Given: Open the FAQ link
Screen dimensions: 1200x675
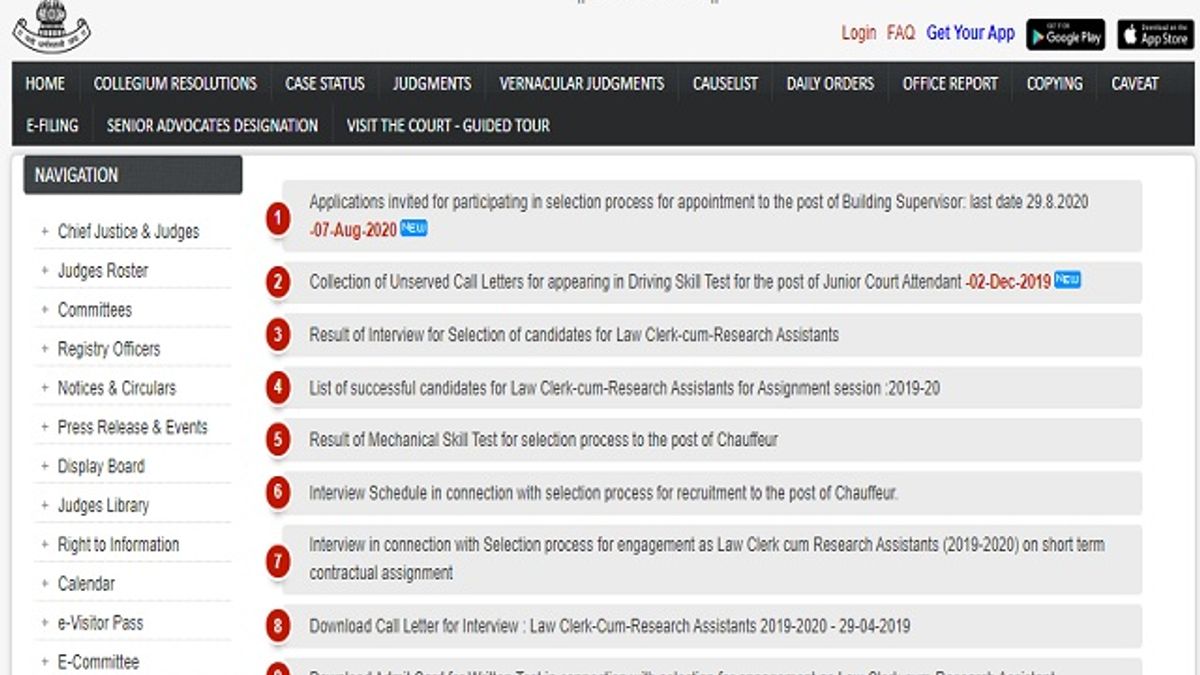Looking at the screenshot, I should pos(900,33).
